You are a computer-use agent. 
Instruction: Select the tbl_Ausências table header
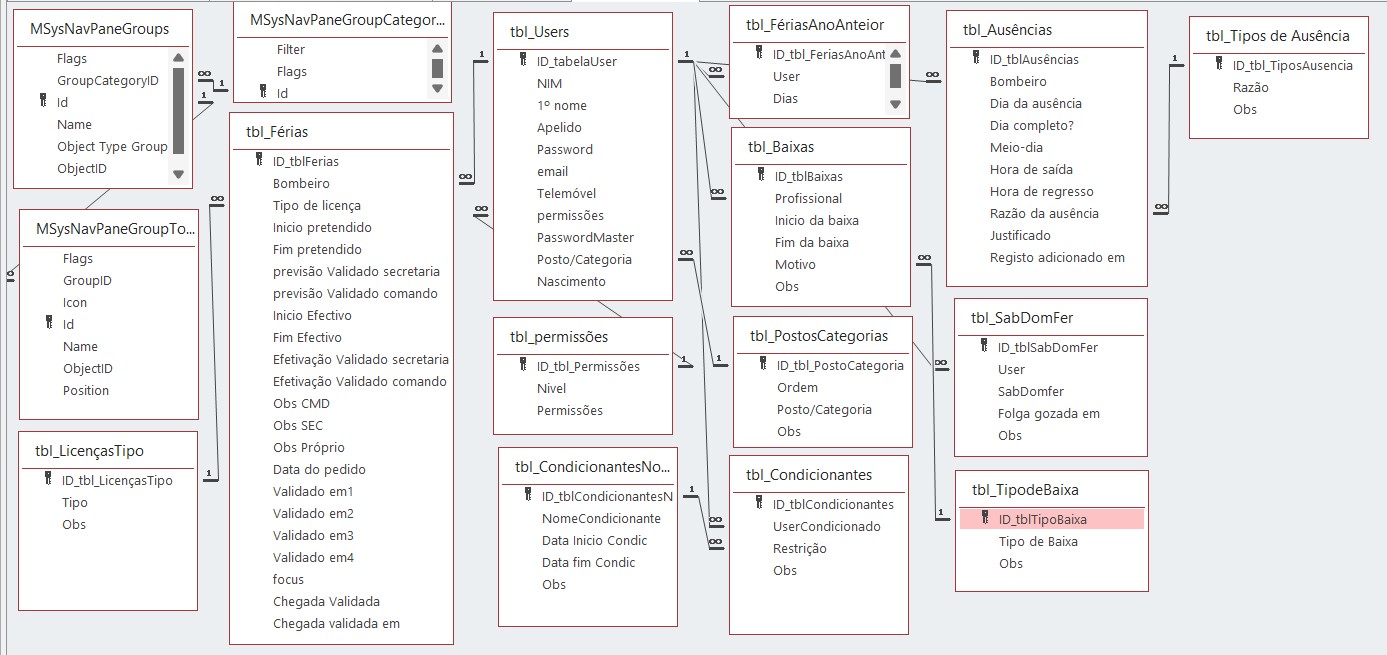coord(1007,30)
